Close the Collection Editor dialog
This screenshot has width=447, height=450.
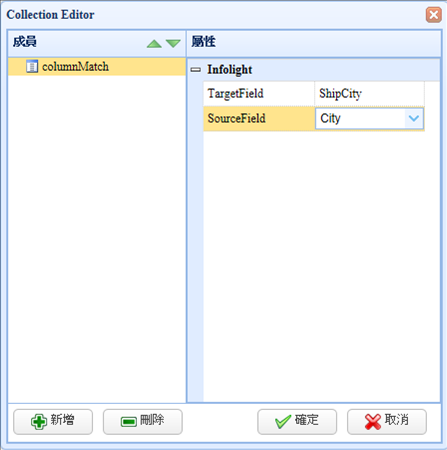tap(434, 15)
